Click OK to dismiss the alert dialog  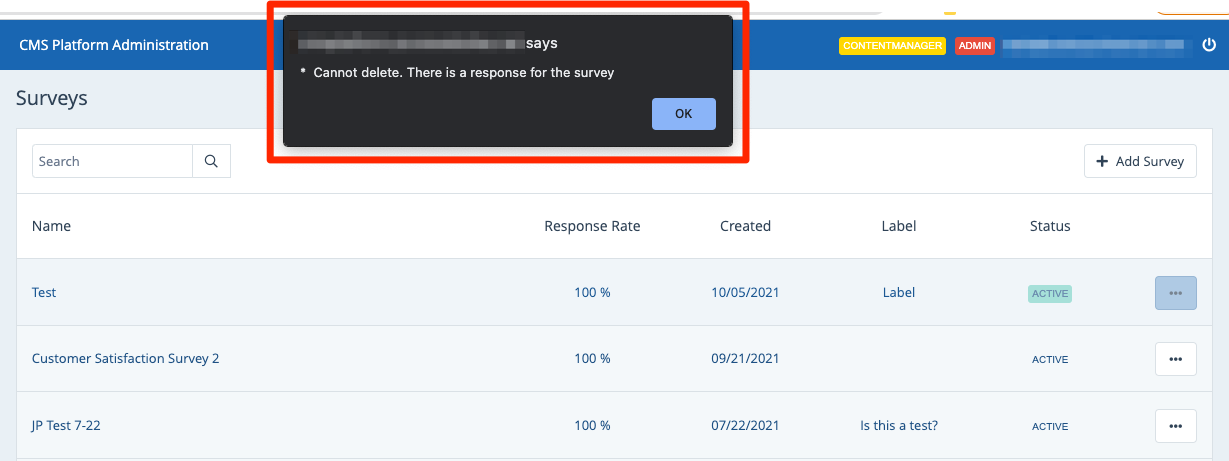pyautogui.click(x=683, y=114)
